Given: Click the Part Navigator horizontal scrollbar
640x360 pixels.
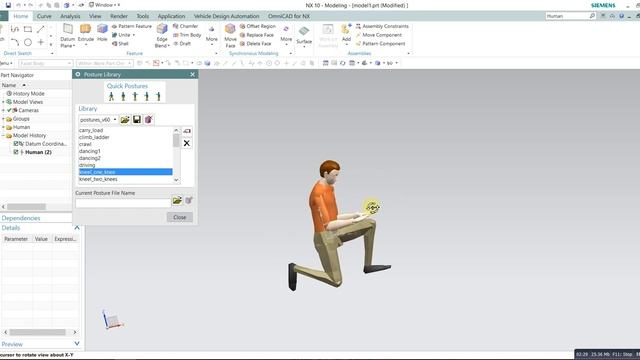Looking at the screenshot, I should click(27, 207).
